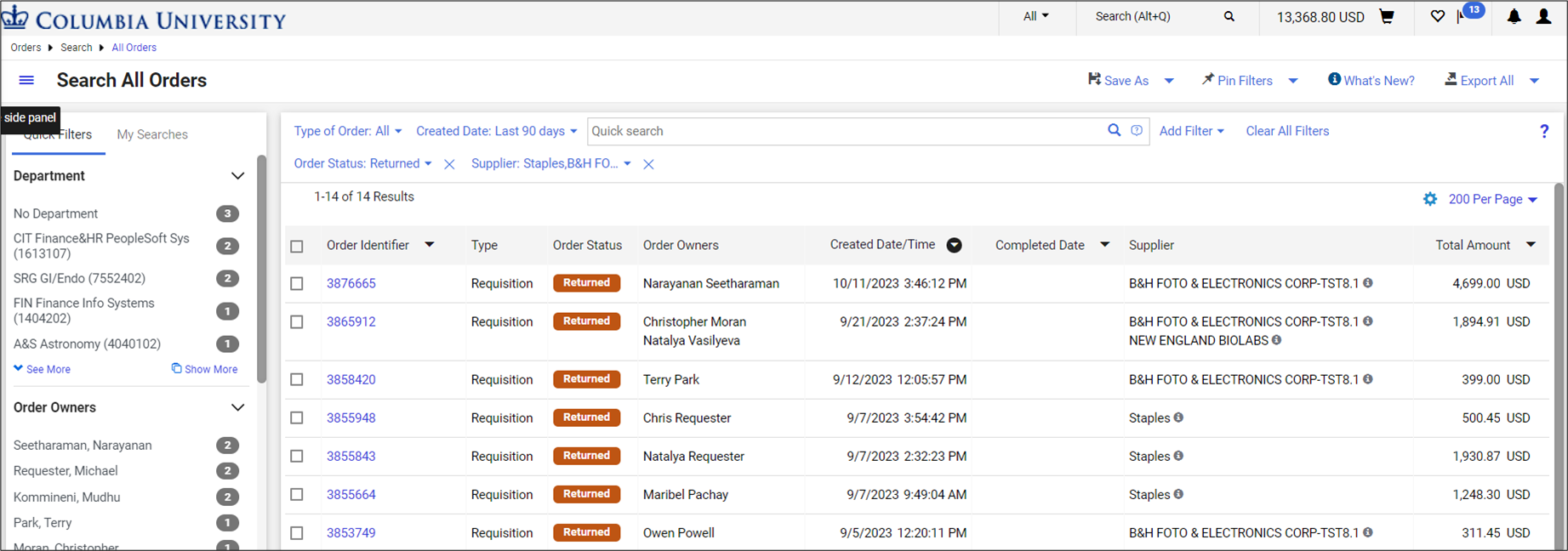Open the shopping cart icon
1568x551 pixels.
(1387, 16)
